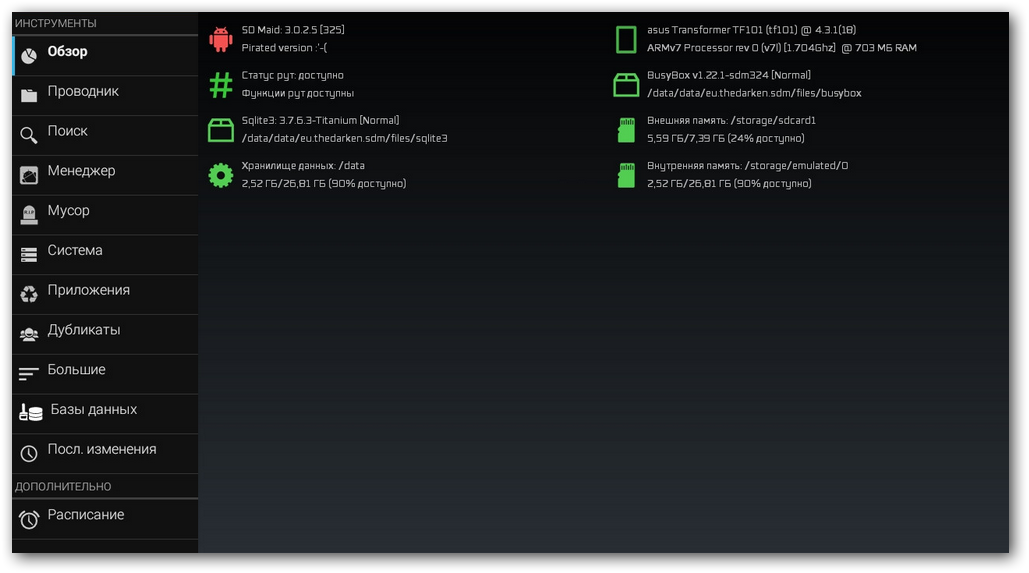The height and width of the screenshot is (573, 1029).
Task: Open the Обзор overview section
Action: tap(104, 53)
